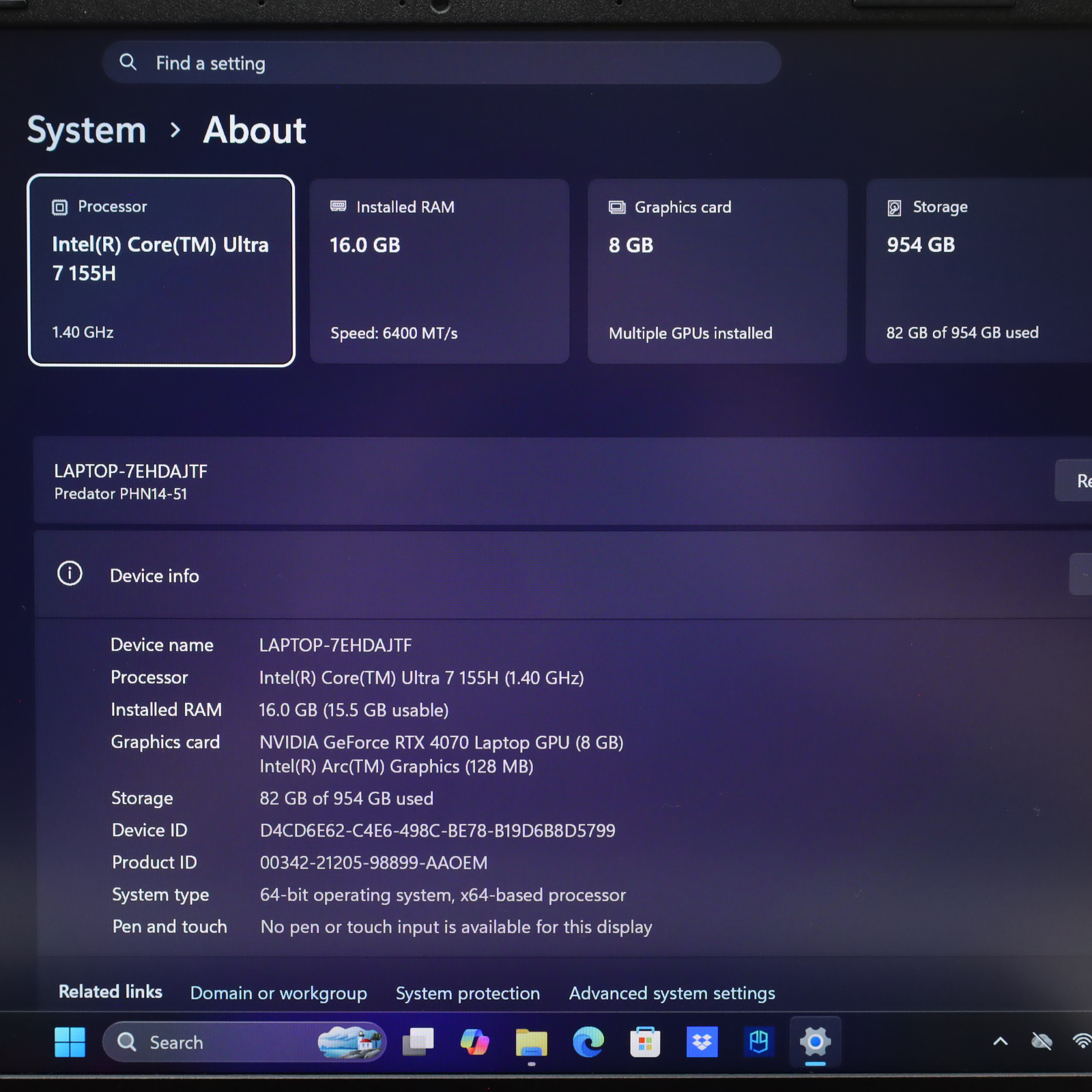Open the dark blue app icon beside Dropbox

tap(758, 1042)
